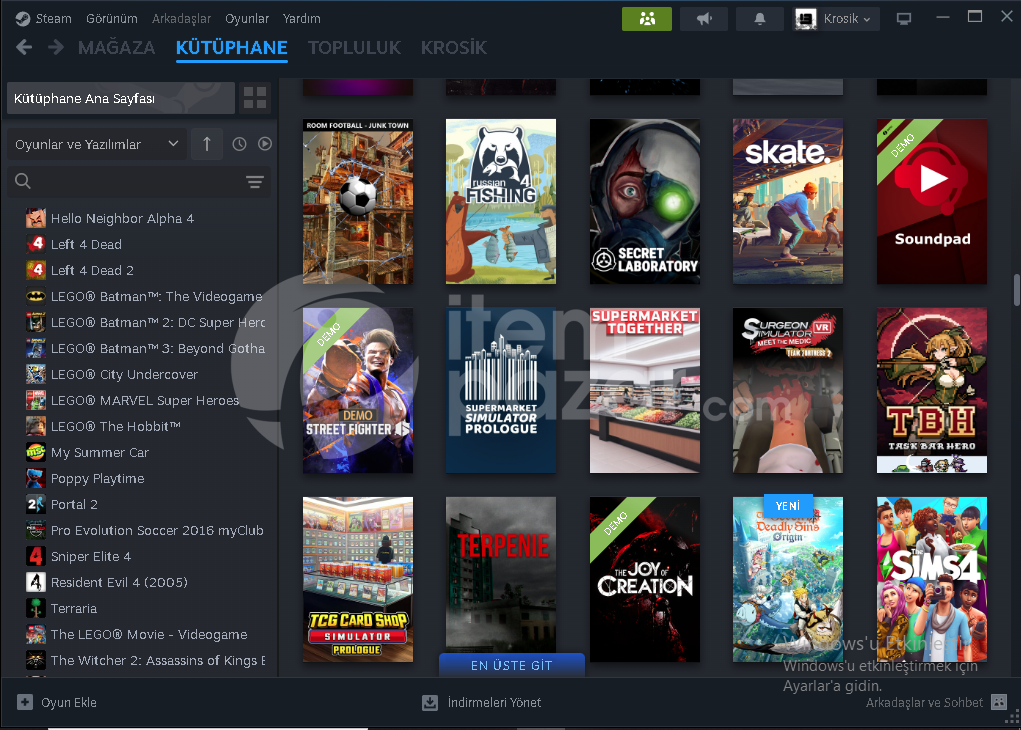Select The LEGO Movie - Videogame
This screenshot has width=1021, height=730.
[x=145, y=634]
